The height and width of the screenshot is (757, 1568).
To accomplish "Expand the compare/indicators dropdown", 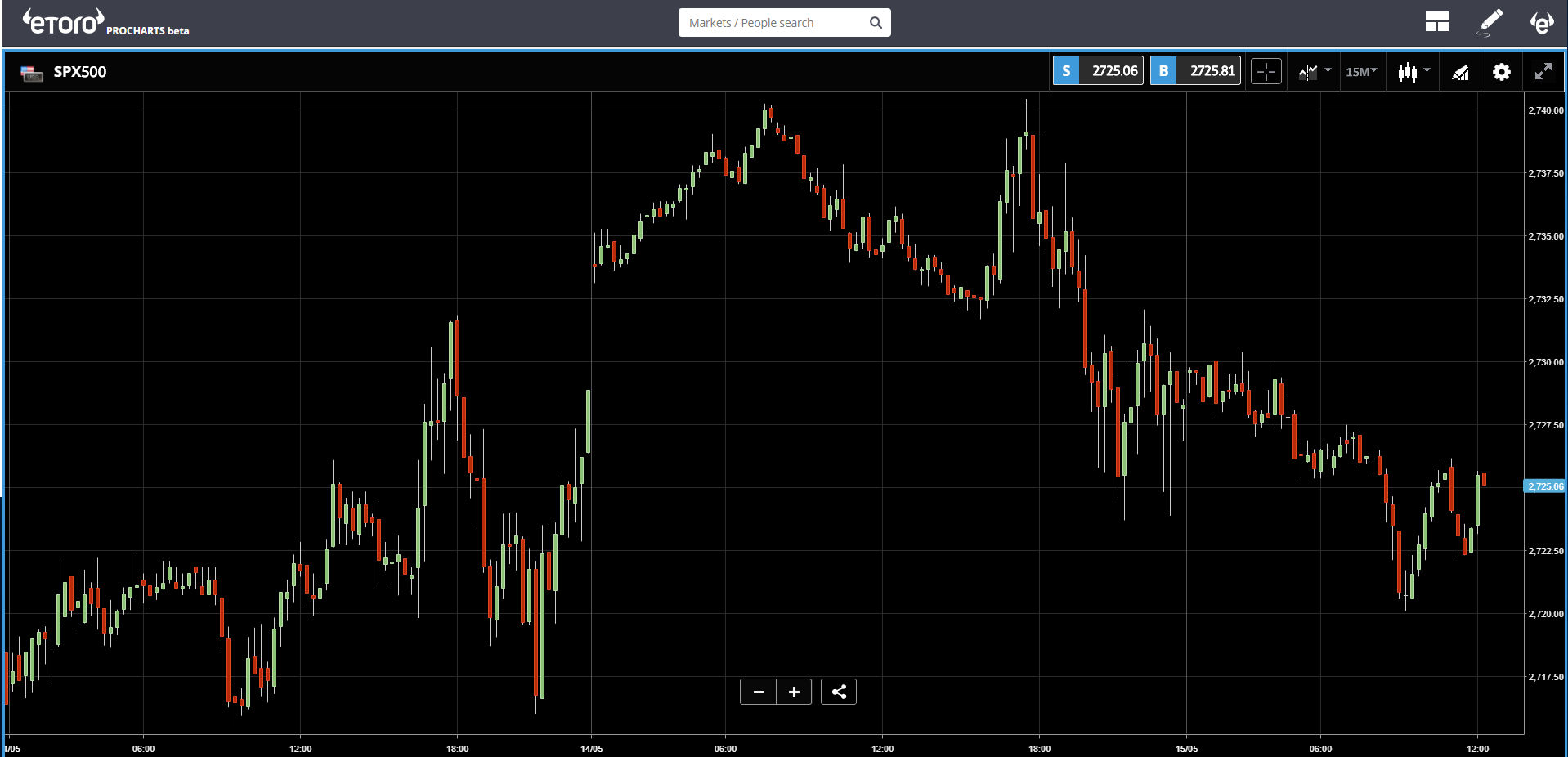I will coord(1315,72).
